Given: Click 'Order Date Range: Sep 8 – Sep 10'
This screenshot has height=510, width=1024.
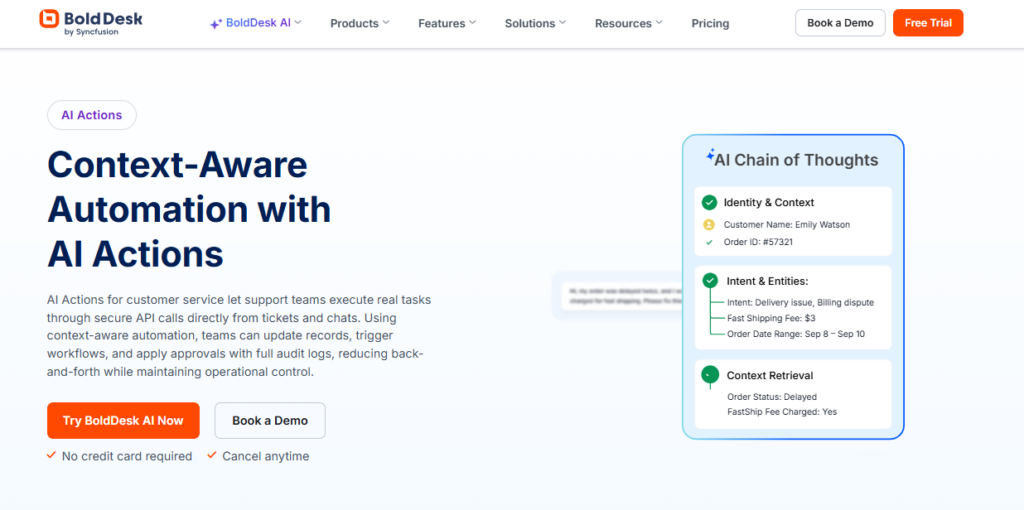Looking at the screenshot, I should [x=795, y=334].
